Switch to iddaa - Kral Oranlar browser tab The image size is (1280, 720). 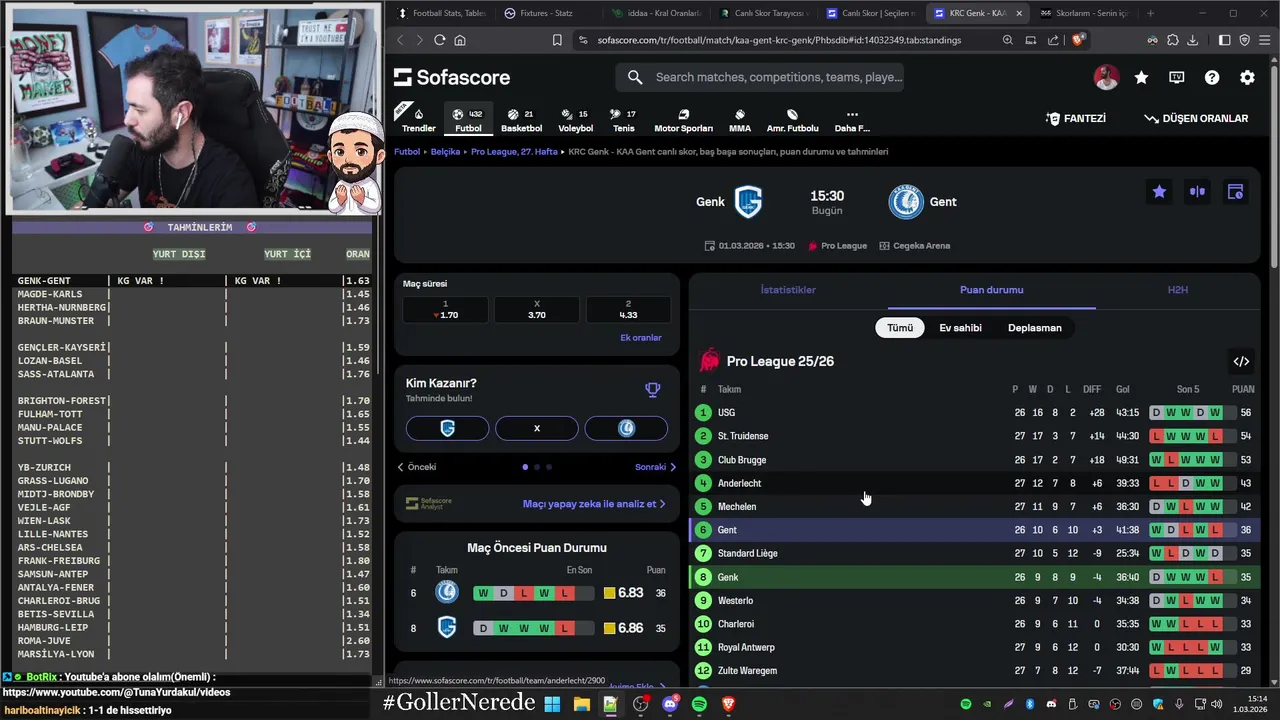pyautogui.click(x=655, y=13)
